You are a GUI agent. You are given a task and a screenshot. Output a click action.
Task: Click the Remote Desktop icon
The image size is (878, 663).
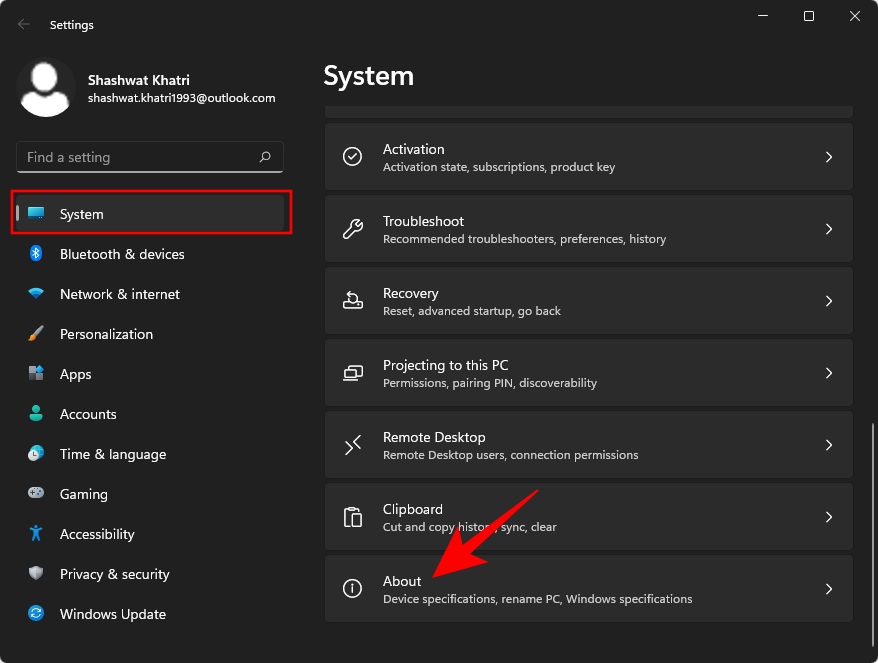pos(352,444)
